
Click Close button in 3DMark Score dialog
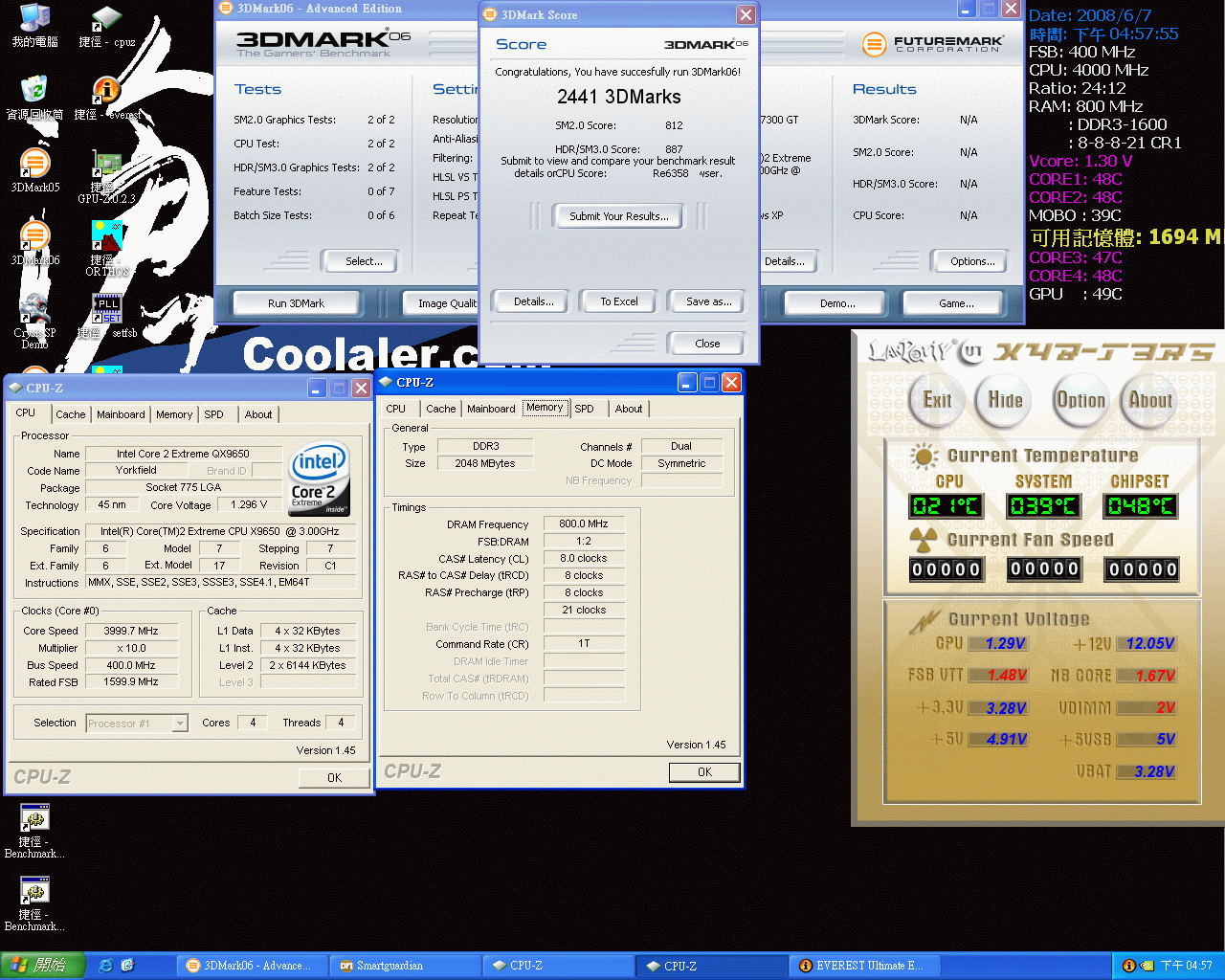[707, 344]
